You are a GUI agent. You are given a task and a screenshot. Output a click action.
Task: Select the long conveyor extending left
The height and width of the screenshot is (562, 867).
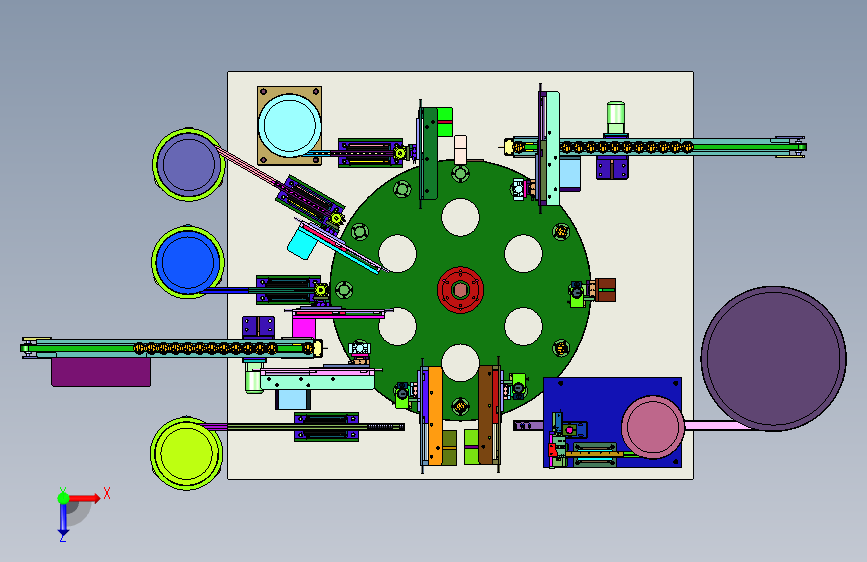point(171,348)
